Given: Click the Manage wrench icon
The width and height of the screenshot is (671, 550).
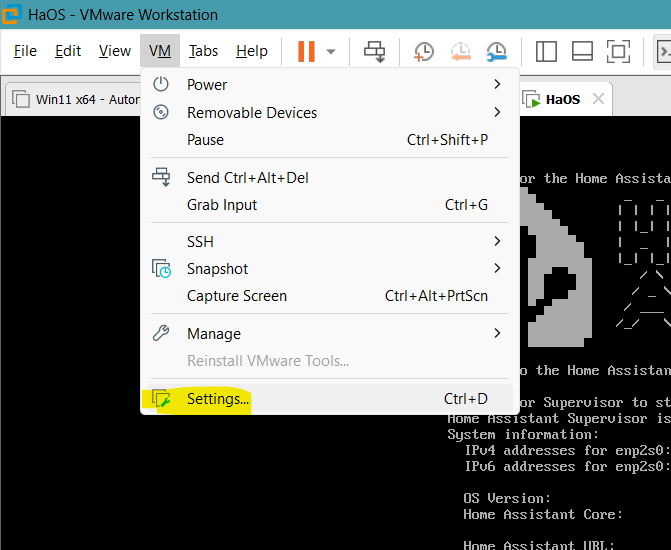Looking at the screenshot, I should pos(161,333).
